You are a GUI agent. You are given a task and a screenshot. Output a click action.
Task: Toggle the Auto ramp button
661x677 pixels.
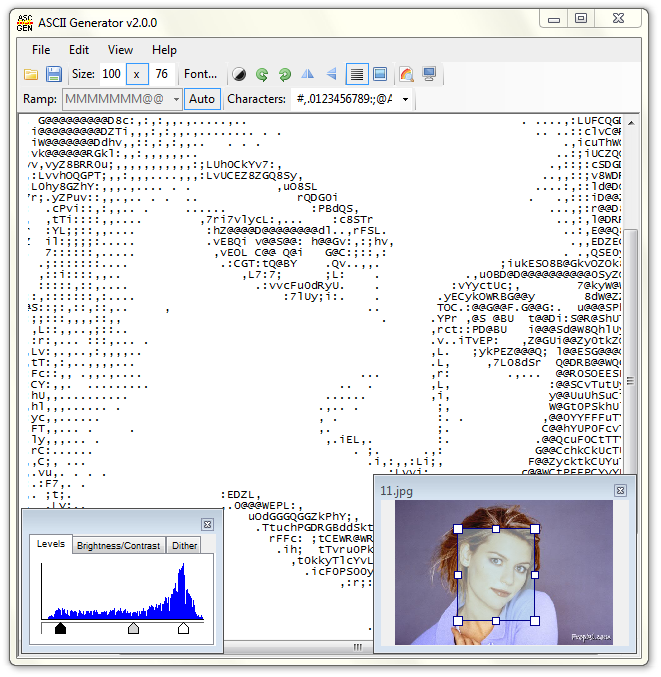tap(202, 99)
